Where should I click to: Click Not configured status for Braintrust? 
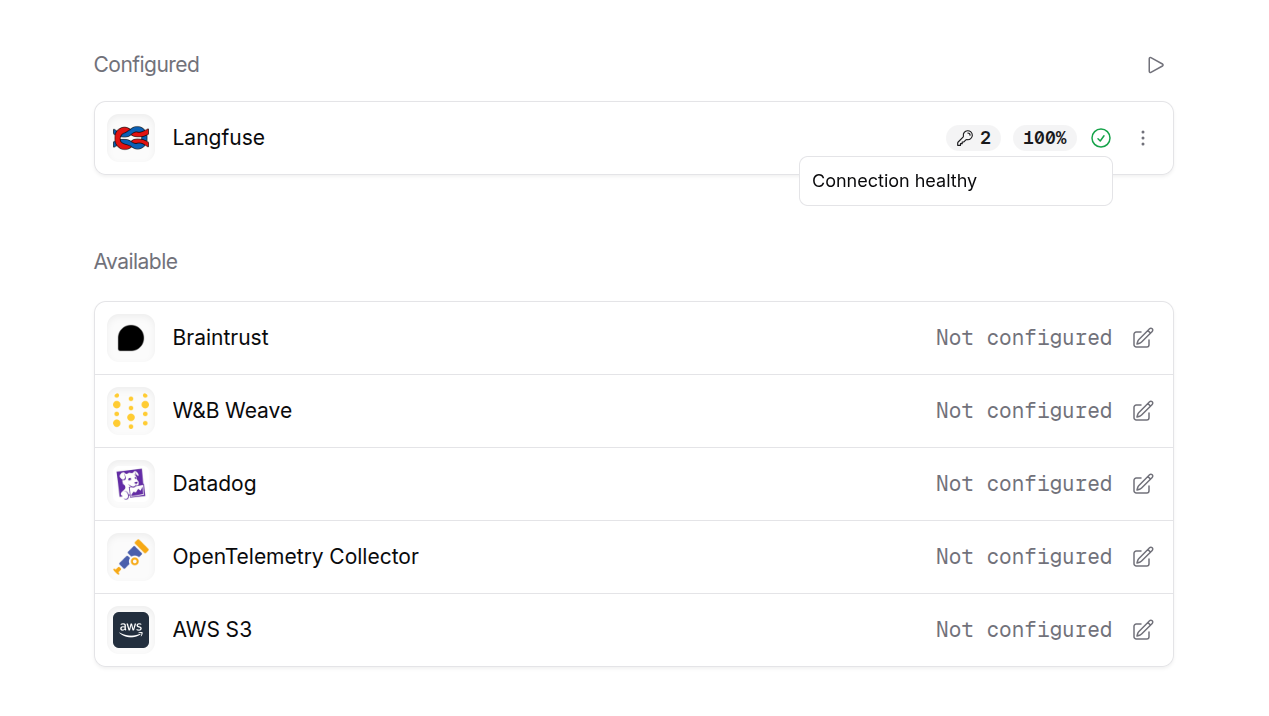click(x=1023, y=338)
